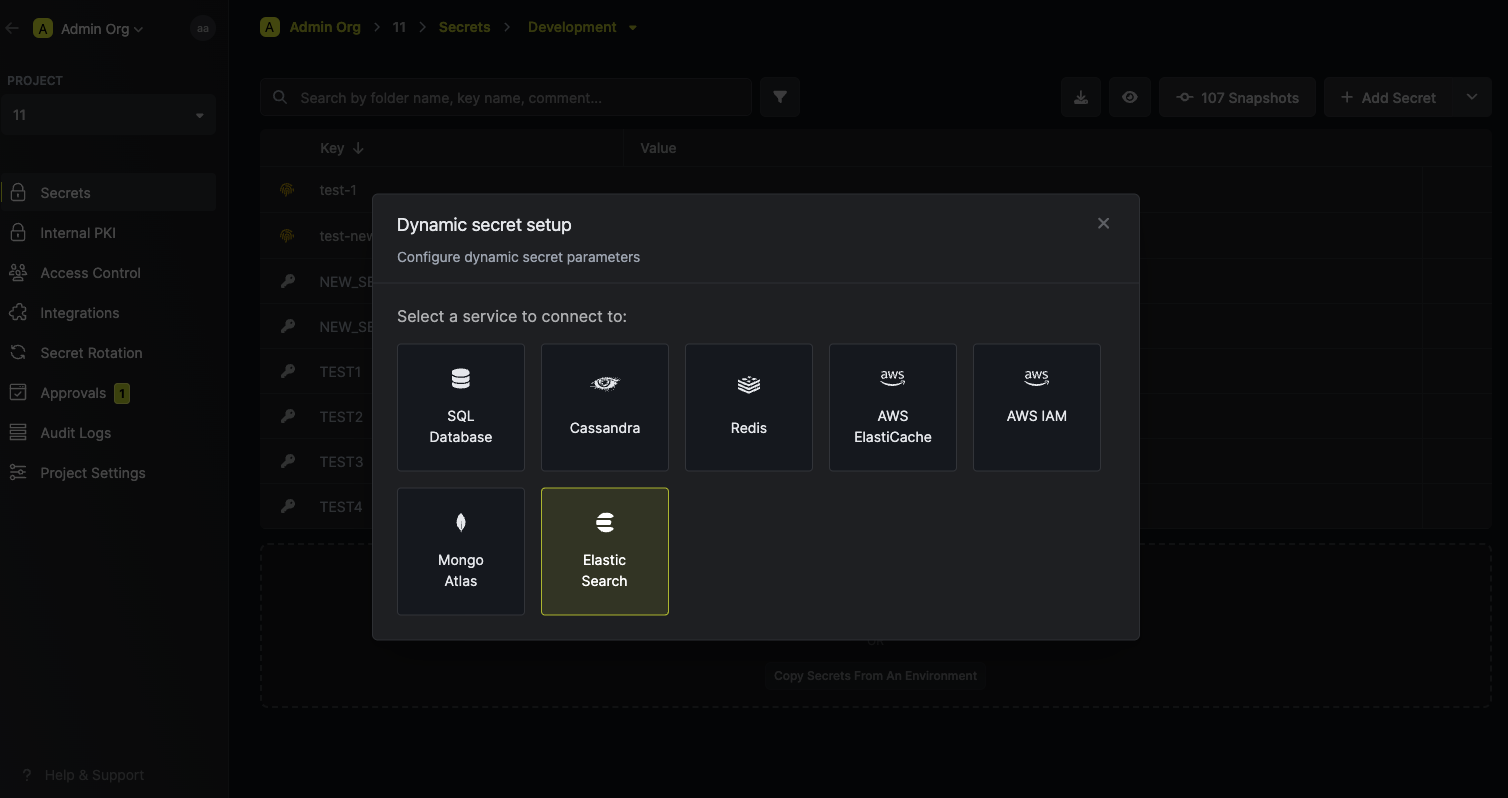
Task: Click the aws logo above AWS IAM
Action: click(1037, 377)
